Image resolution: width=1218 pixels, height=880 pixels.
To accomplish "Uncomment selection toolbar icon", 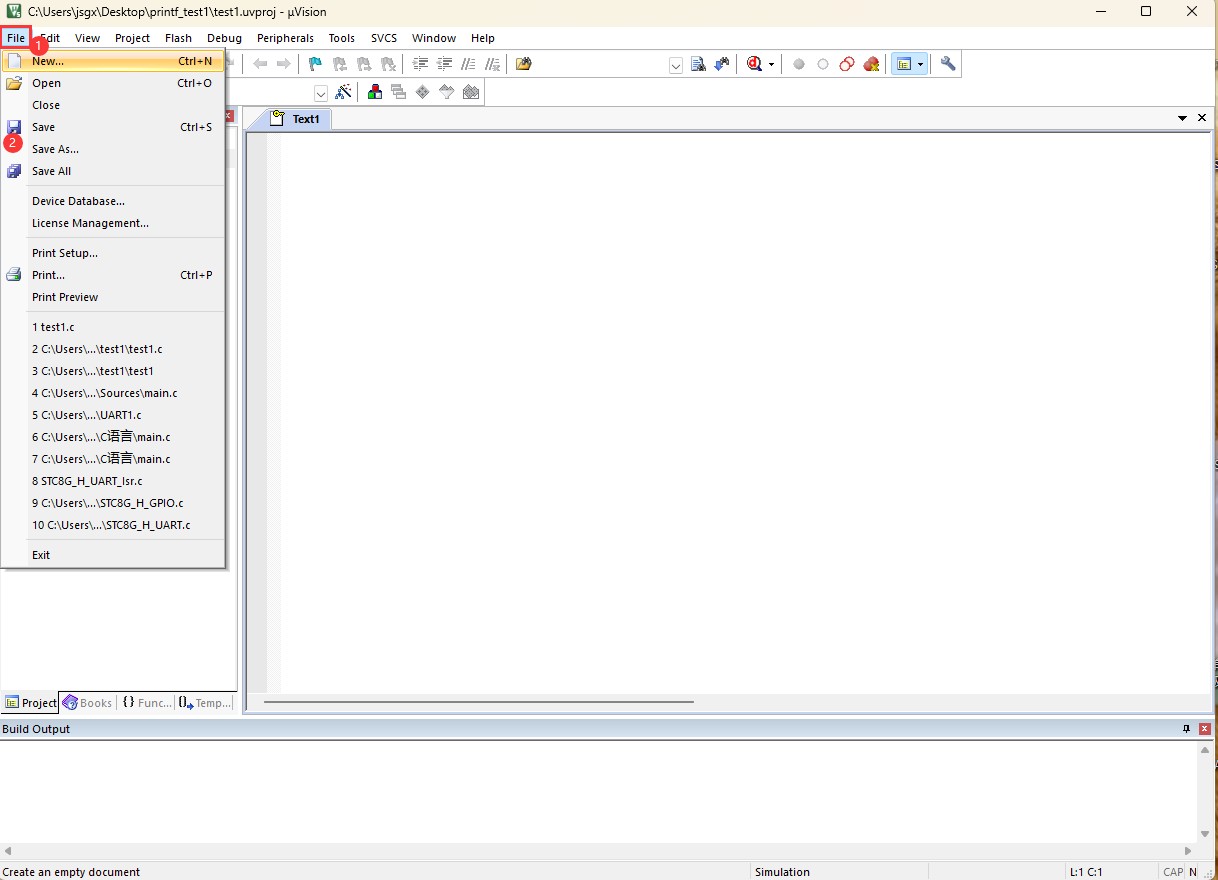I will tap(492, 64).
